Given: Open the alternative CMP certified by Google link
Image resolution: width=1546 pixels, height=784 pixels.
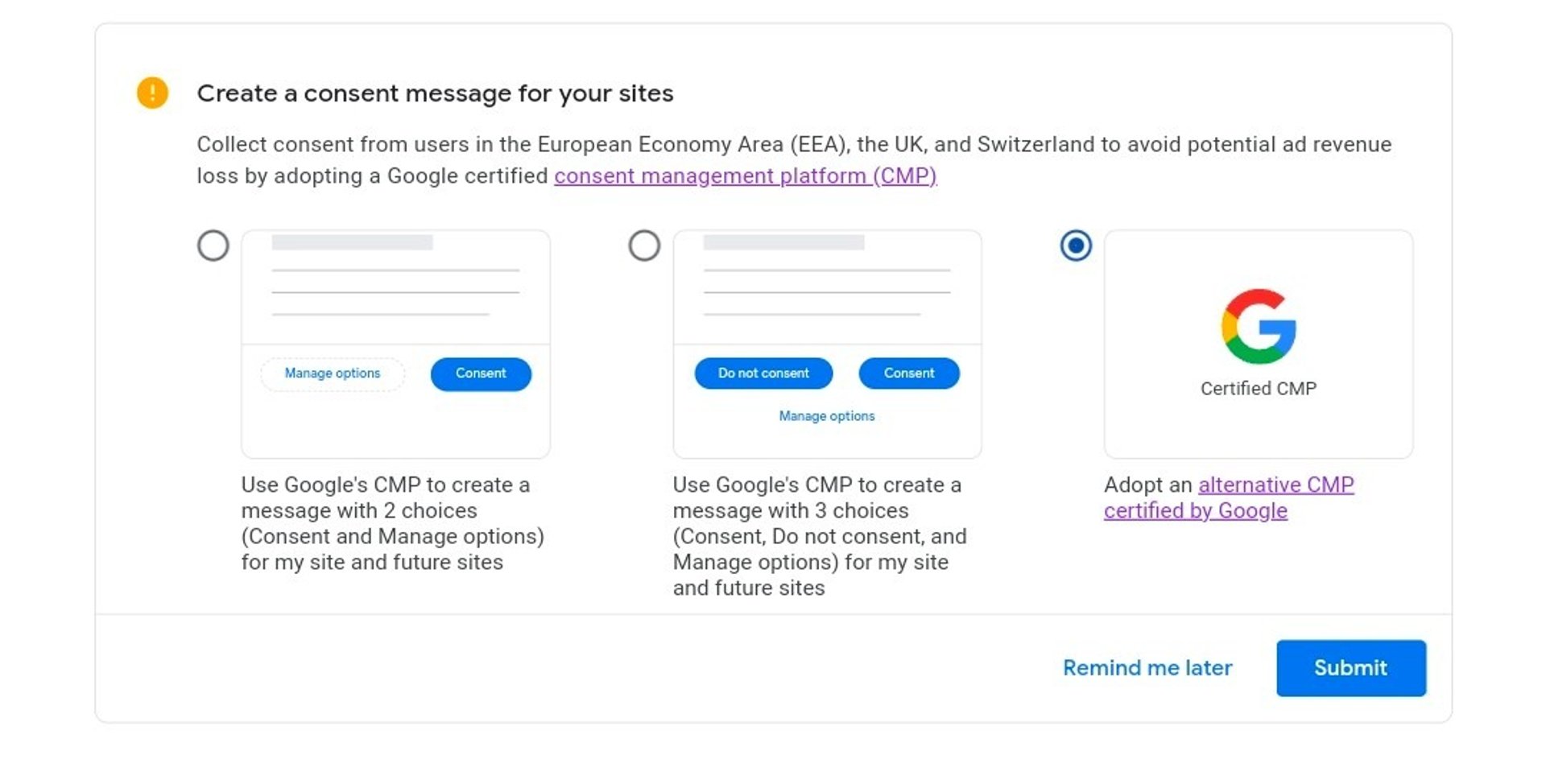Looking at the screenshot, I should pyautogui.click(x=1229, y=497).
